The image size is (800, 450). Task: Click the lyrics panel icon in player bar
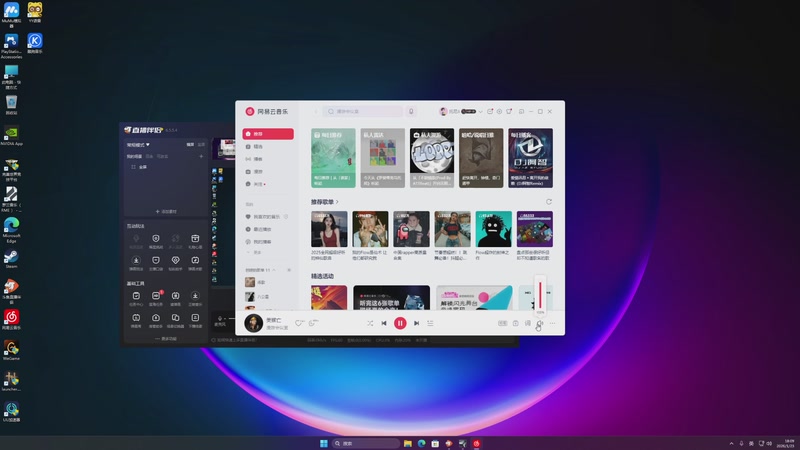(503, 323)
